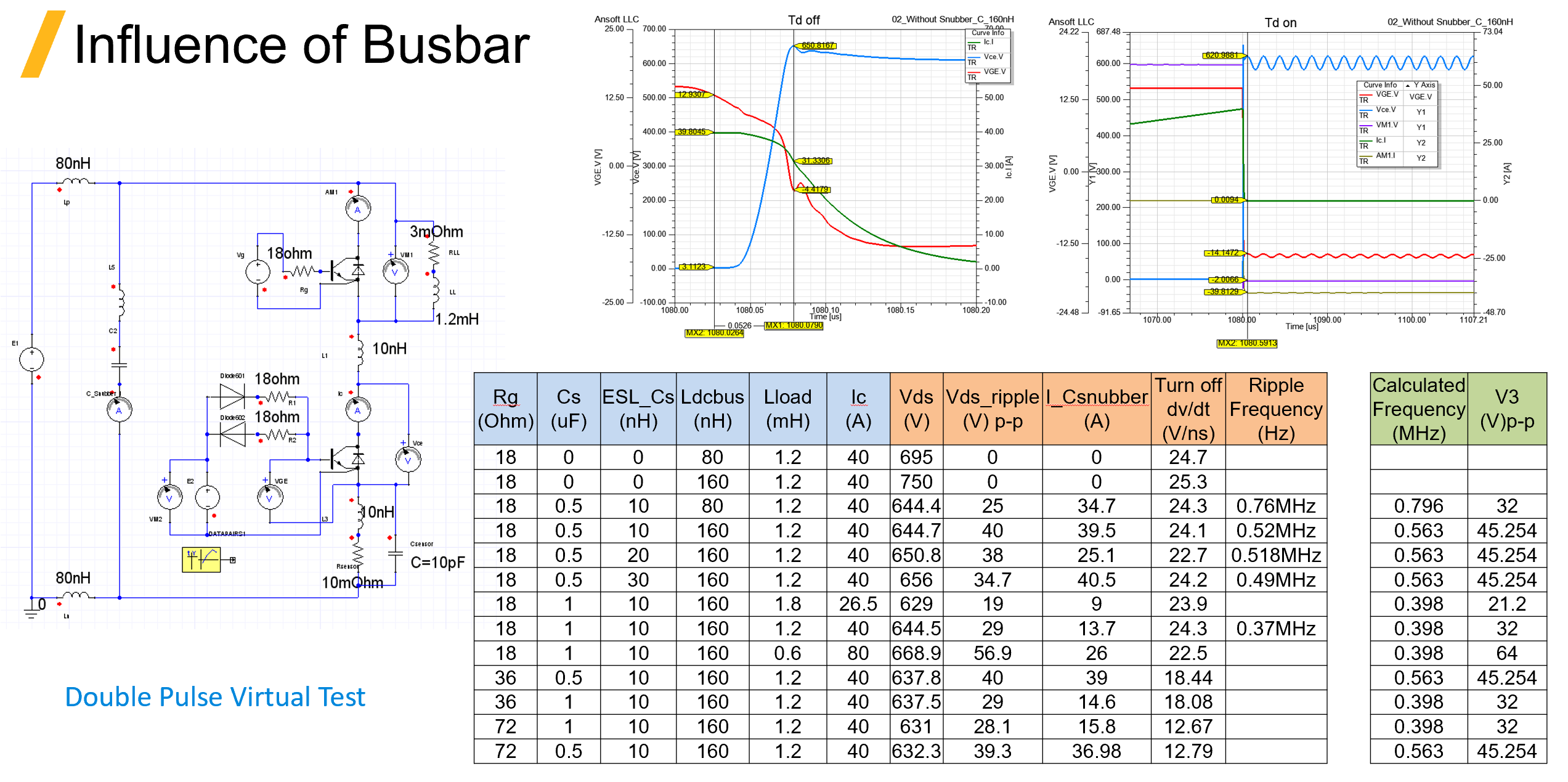
Task: Click the Double Pulse Virtual Test text
Action: (x=215, y=697)
